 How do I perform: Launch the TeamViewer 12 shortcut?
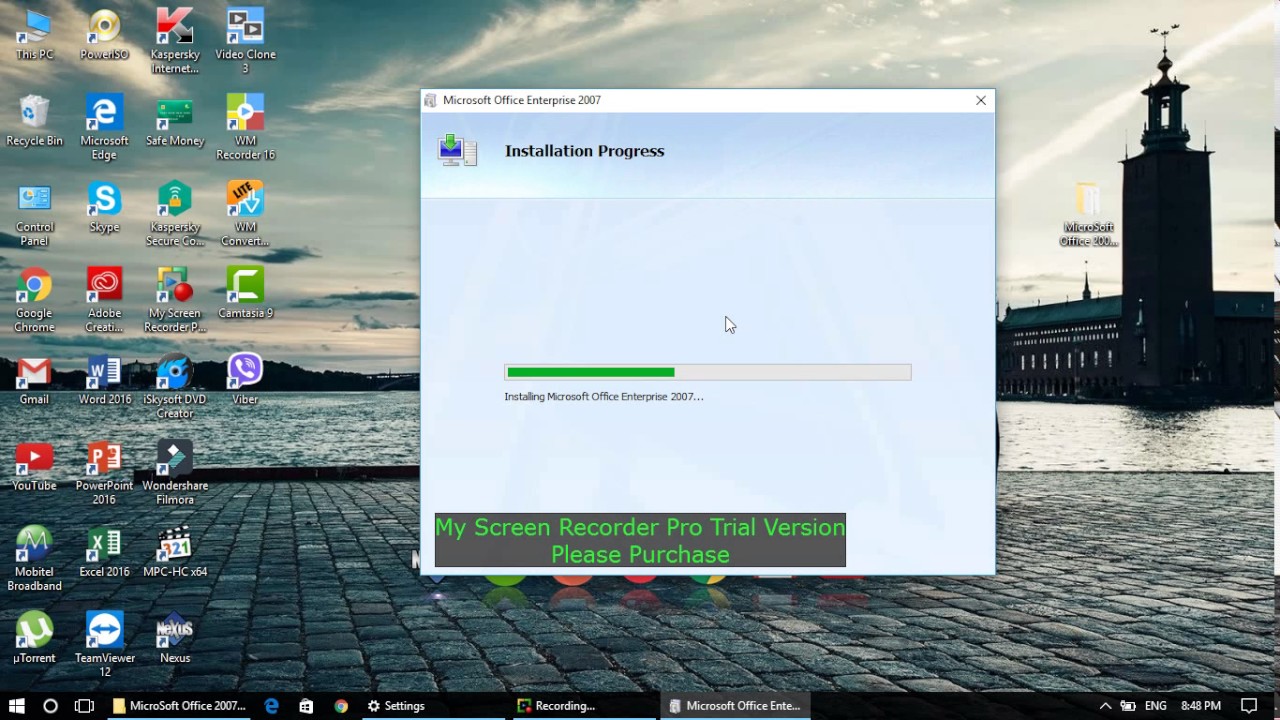coord(104,644)
